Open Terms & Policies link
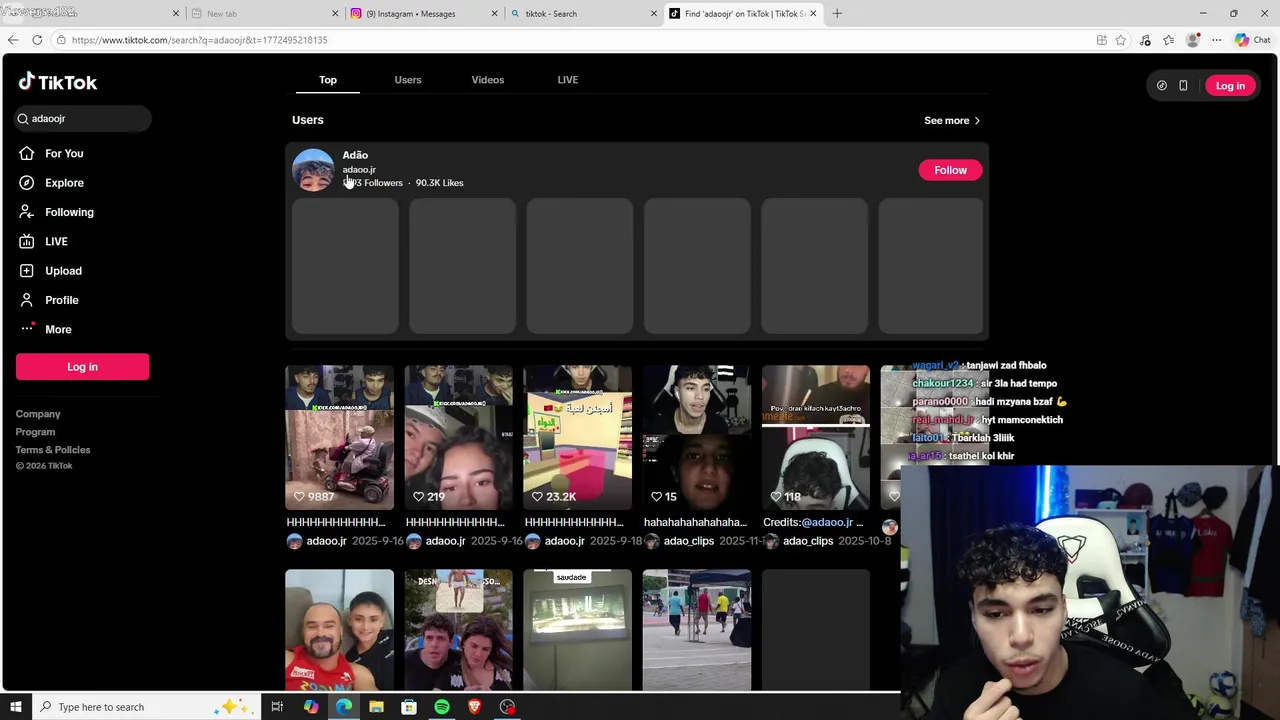 coord(53,450)
